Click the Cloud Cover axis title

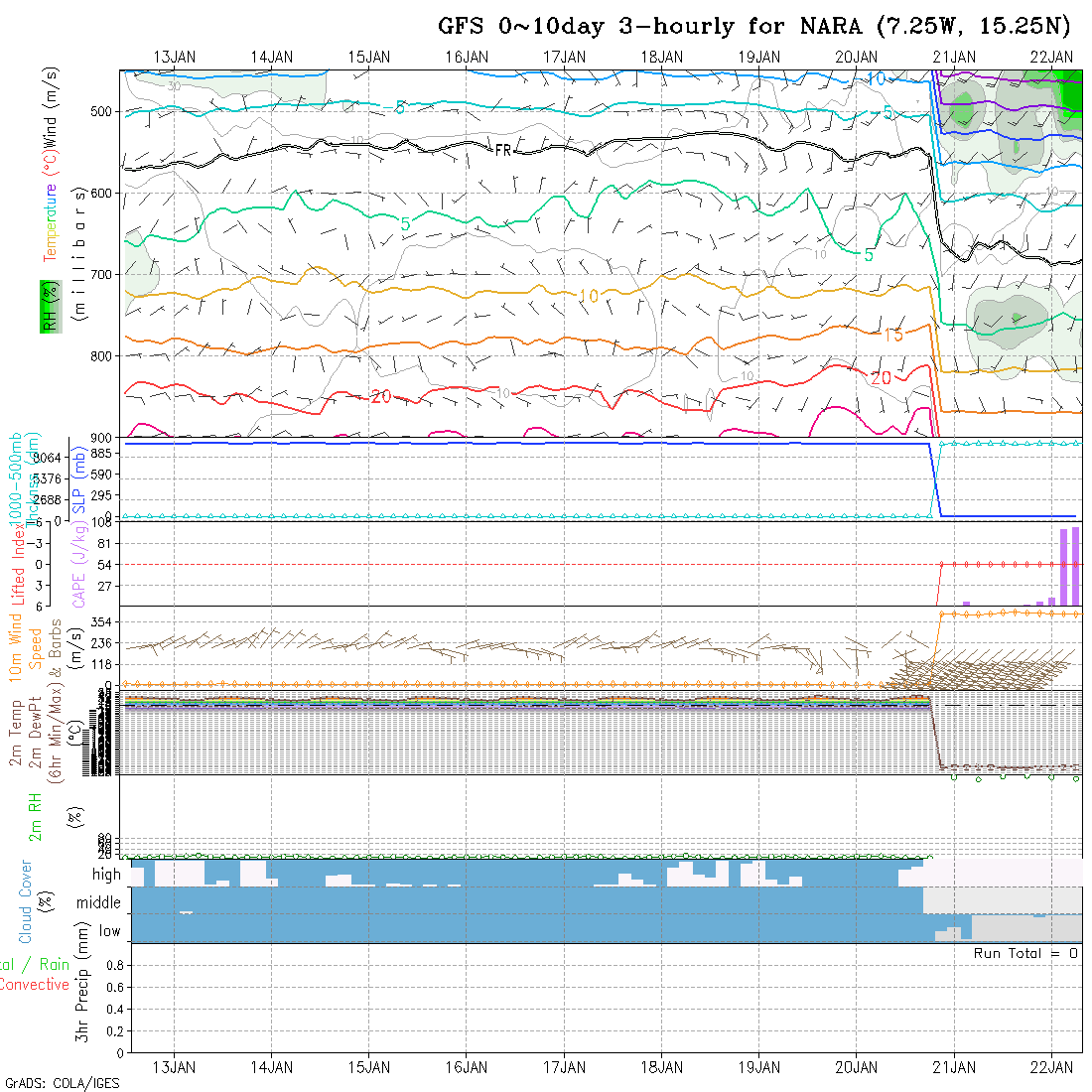pyautogui.click(x=25, y=902)
